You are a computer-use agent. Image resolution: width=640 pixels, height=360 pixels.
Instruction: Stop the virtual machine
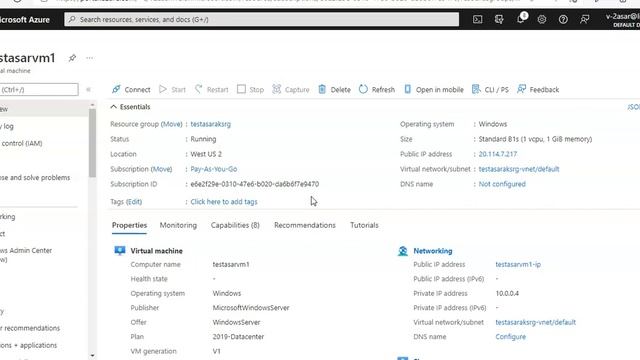(250, 89)
